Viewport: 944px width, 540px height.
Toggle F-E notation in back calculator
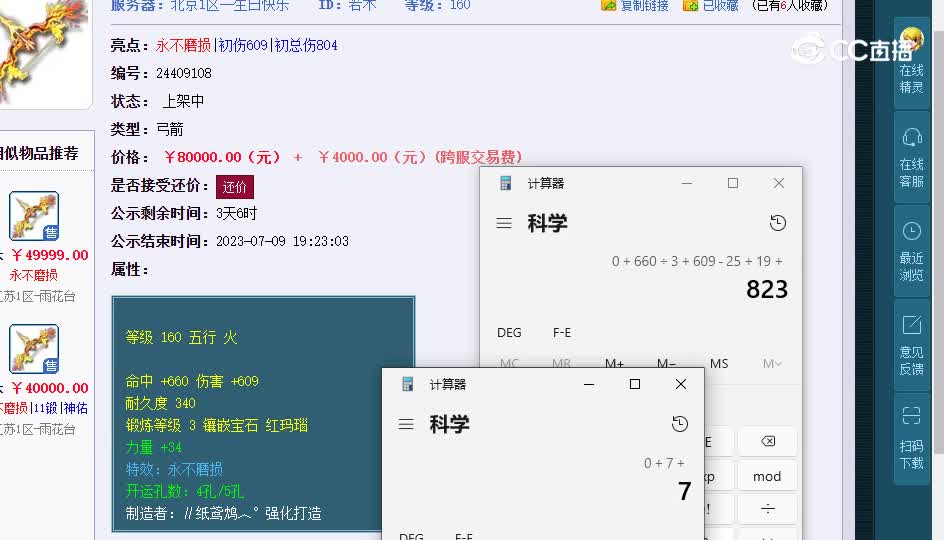point(562,332)
